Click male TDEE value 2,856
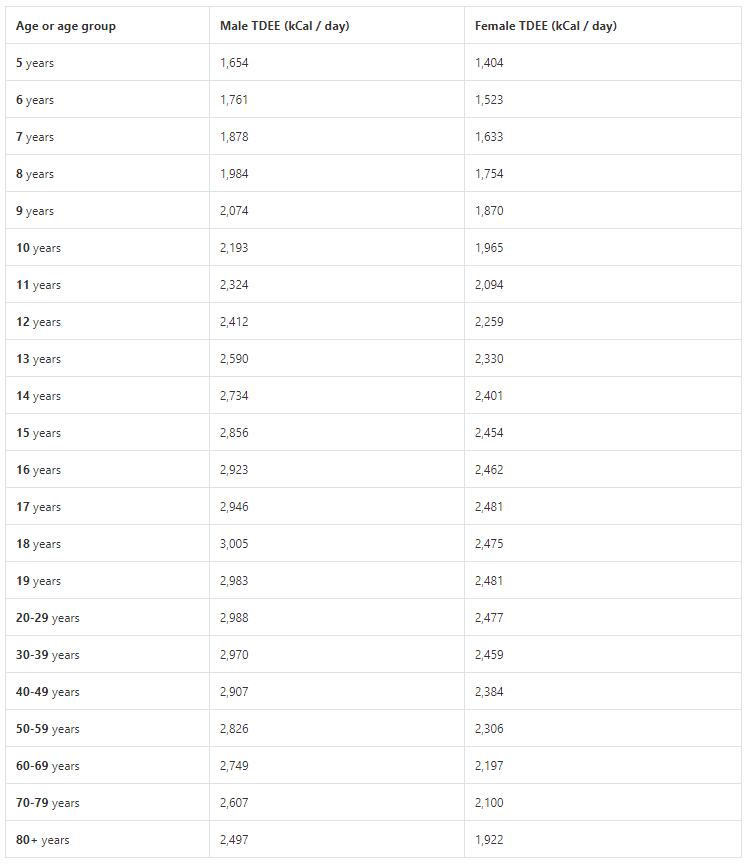 [x=234, y=433]
